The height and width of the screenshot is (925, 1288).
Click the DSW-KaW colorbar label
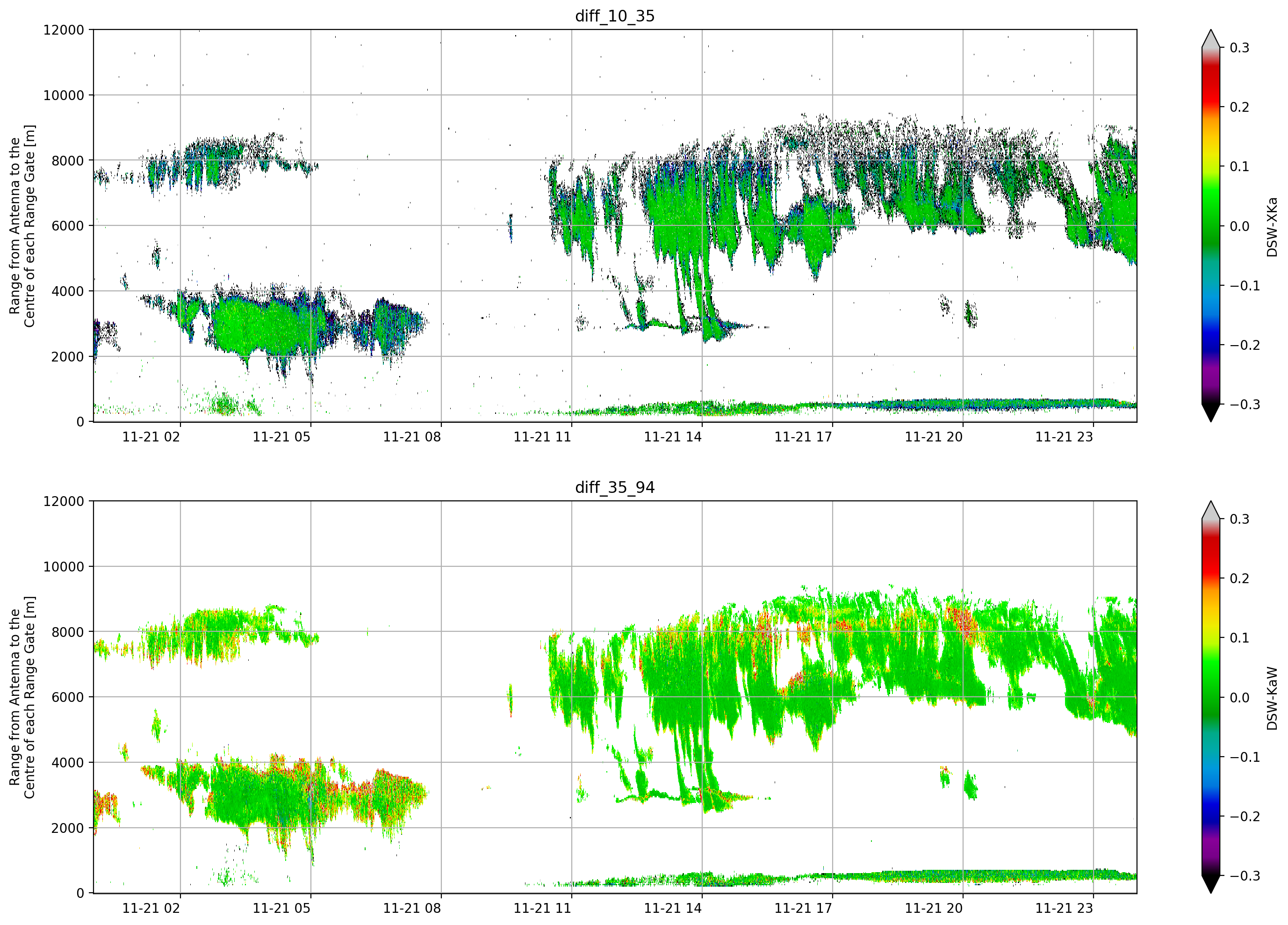[x=1272, y=698]
